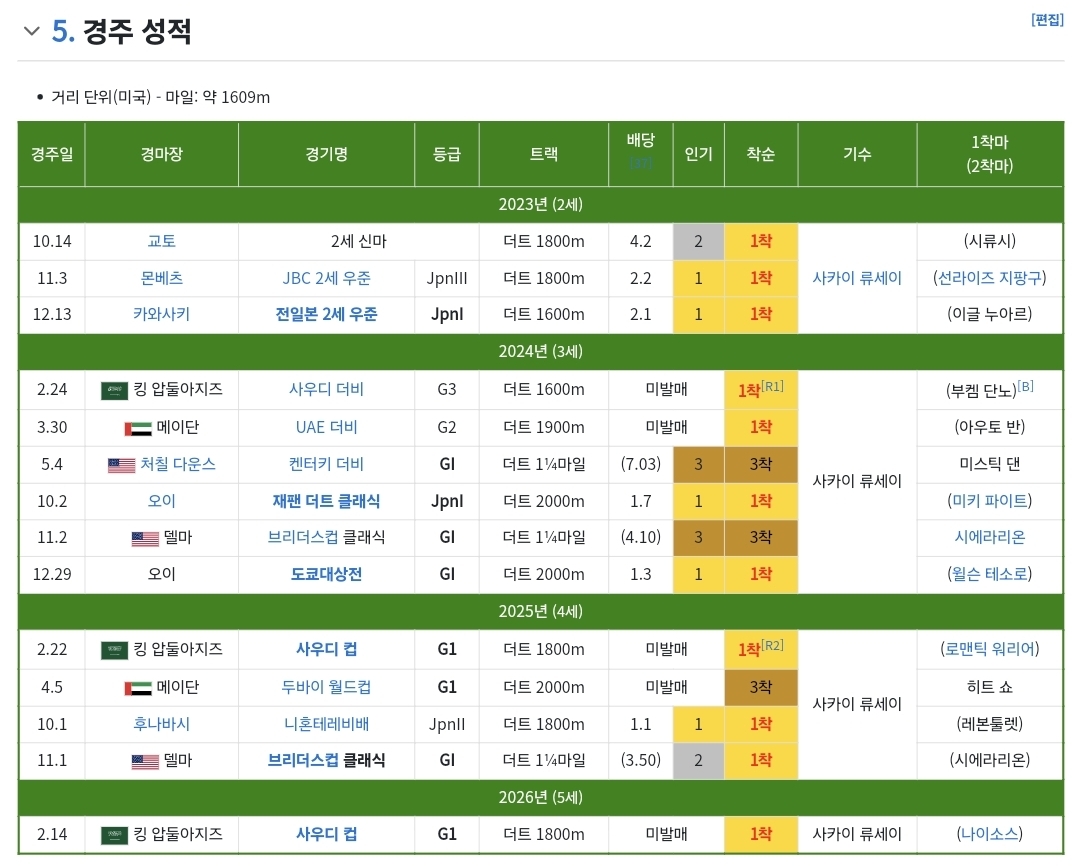Viewport: 1080px width, 866px height.
Task: Click the 편집 edit link
Action: tap(1047, 19)
